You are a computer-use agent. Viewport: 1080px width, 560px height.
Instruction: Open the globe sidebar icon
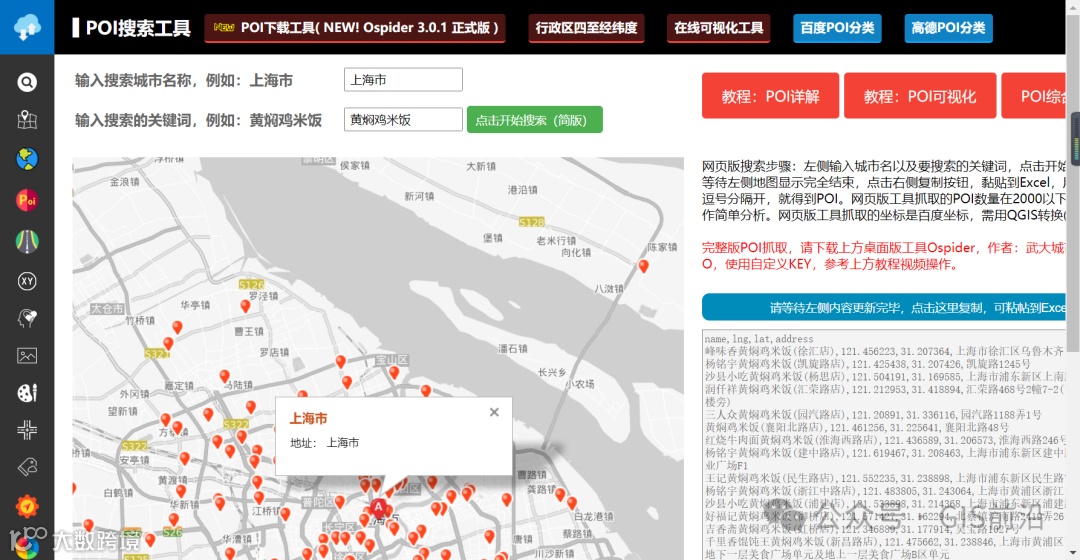(27, 159)
